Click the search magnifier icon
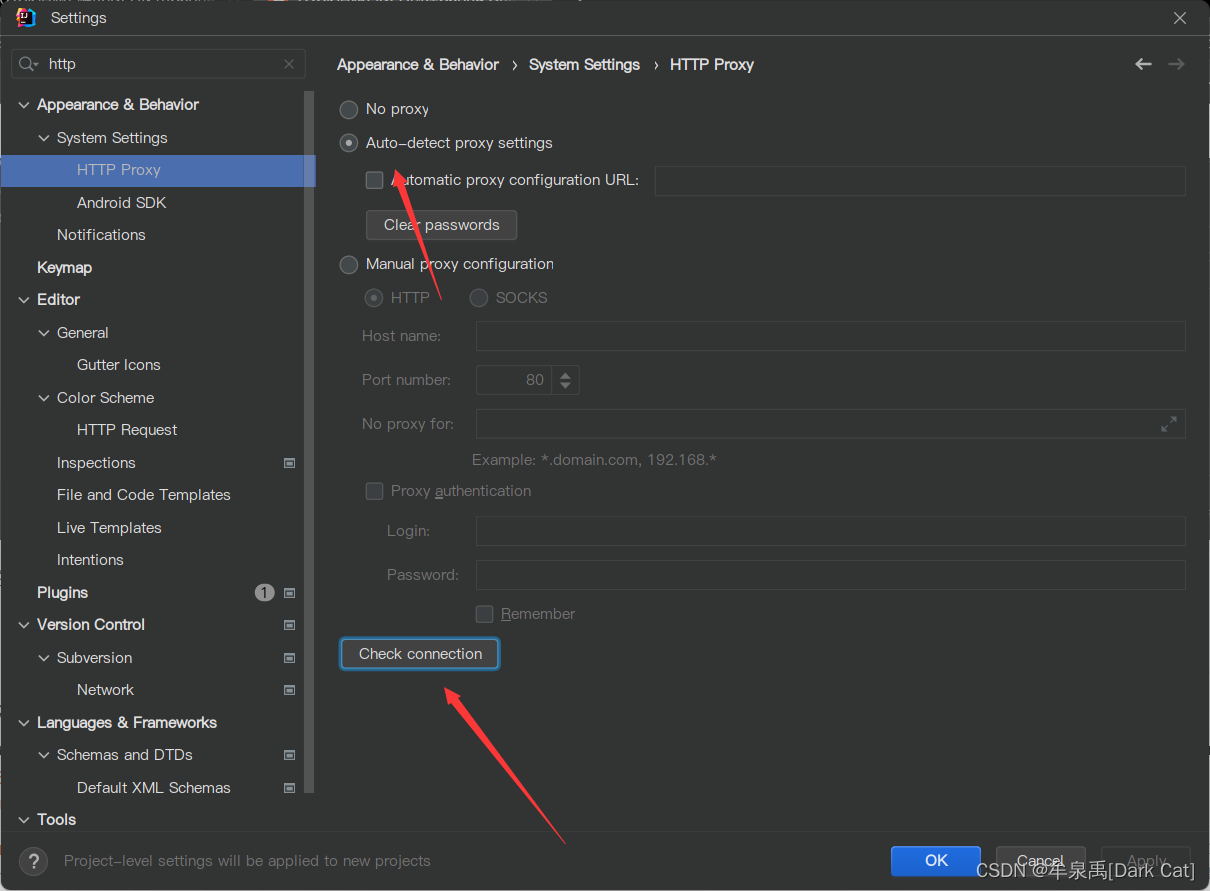 27,64
